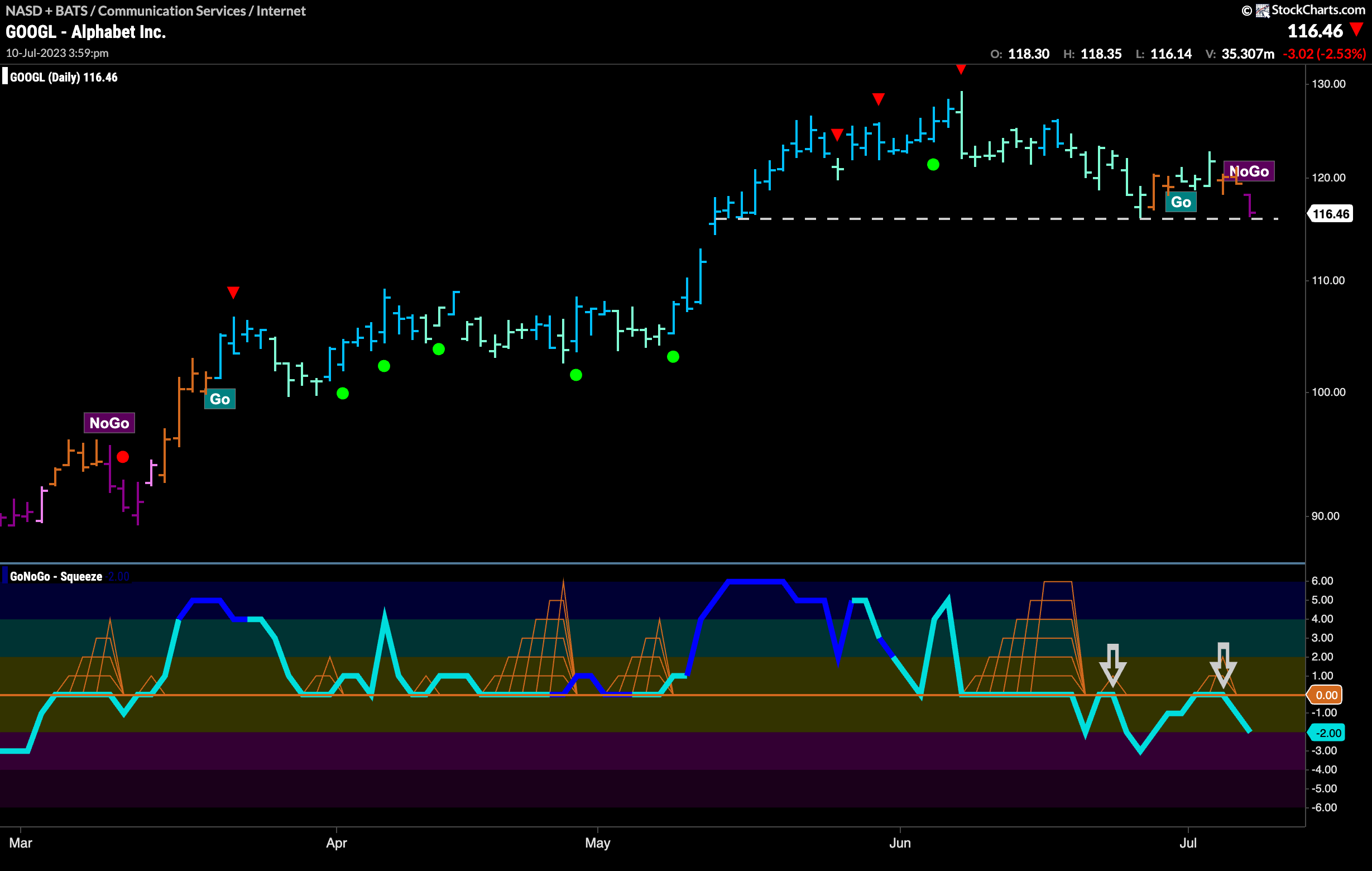Click the Jun label on the time axis
Viewport: 1372px width, 871px height.
(900, 843)
